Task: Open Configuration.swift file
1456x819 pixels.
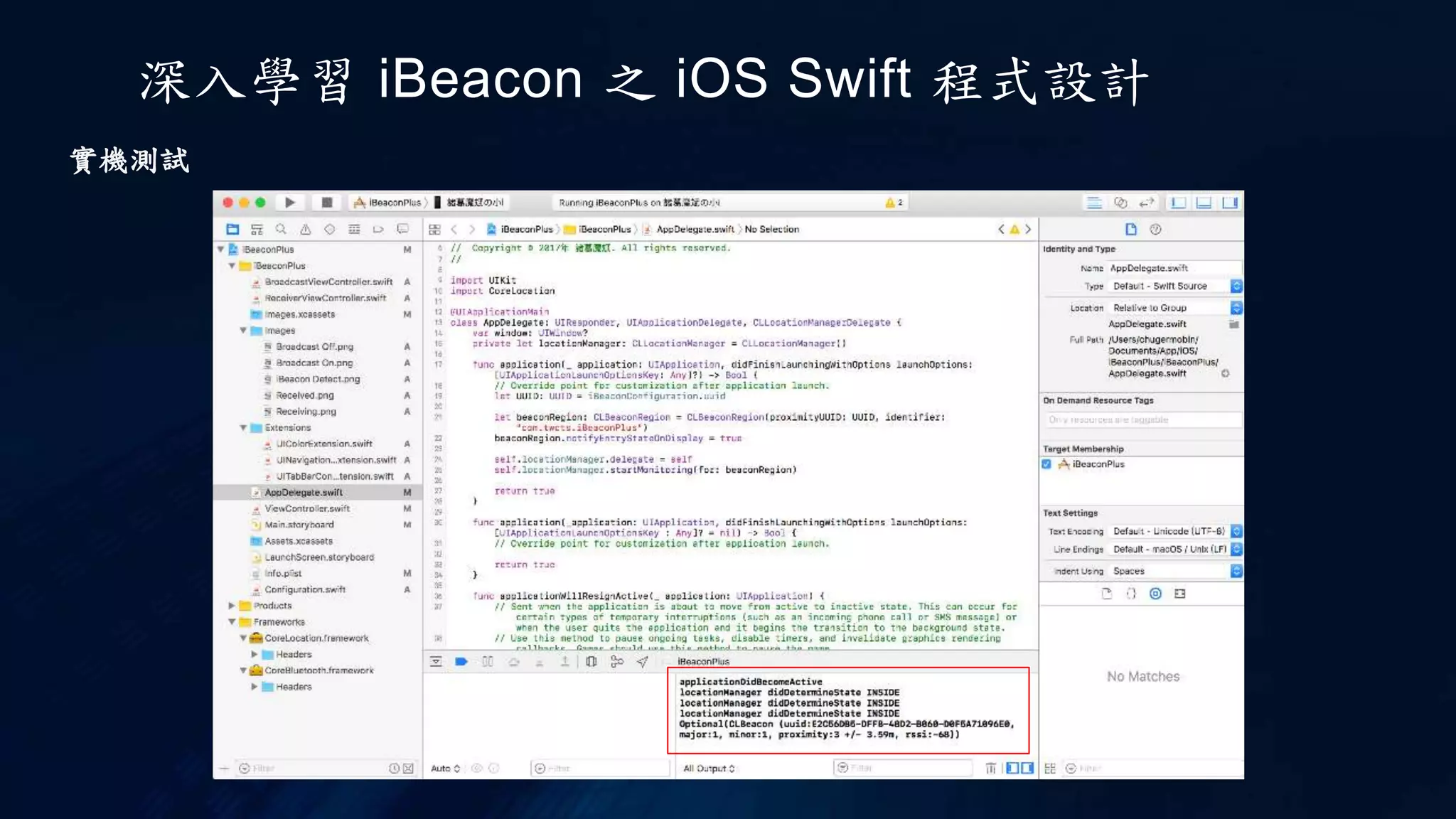Action: (x=305, y=589)
